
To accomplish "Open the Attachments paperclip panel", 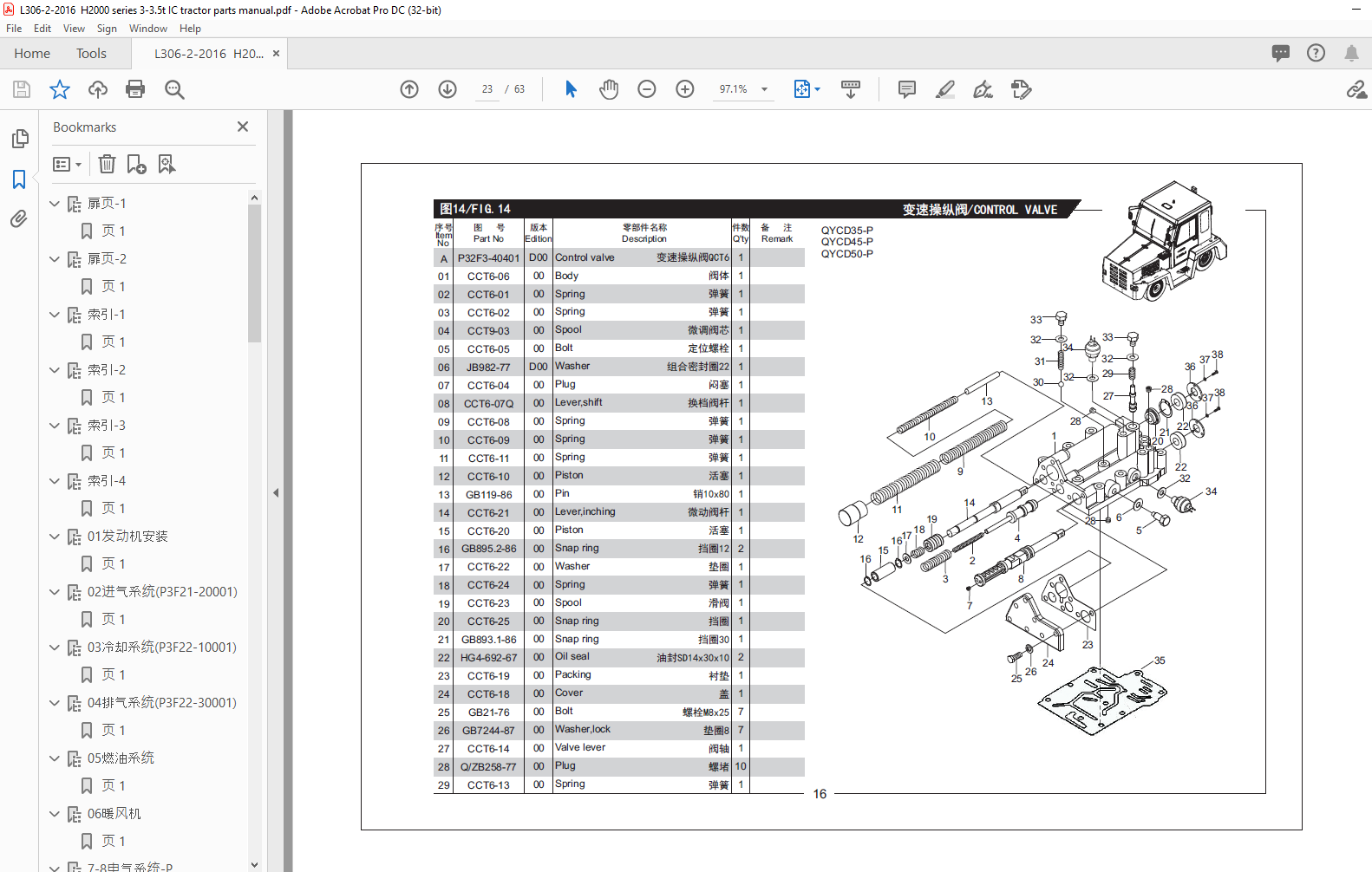I will (x=19, y=219).
